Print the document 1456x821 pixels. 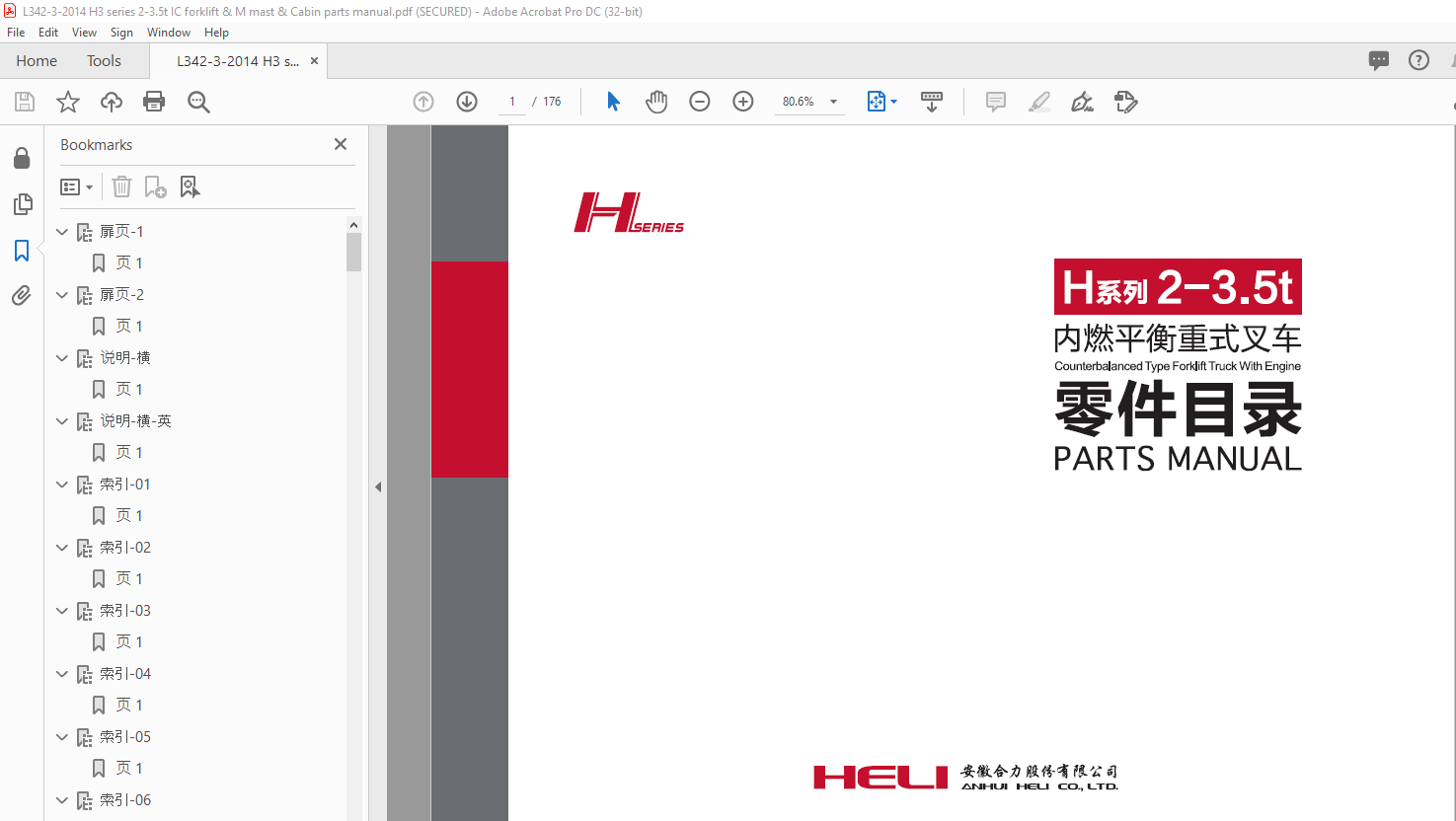154,102
